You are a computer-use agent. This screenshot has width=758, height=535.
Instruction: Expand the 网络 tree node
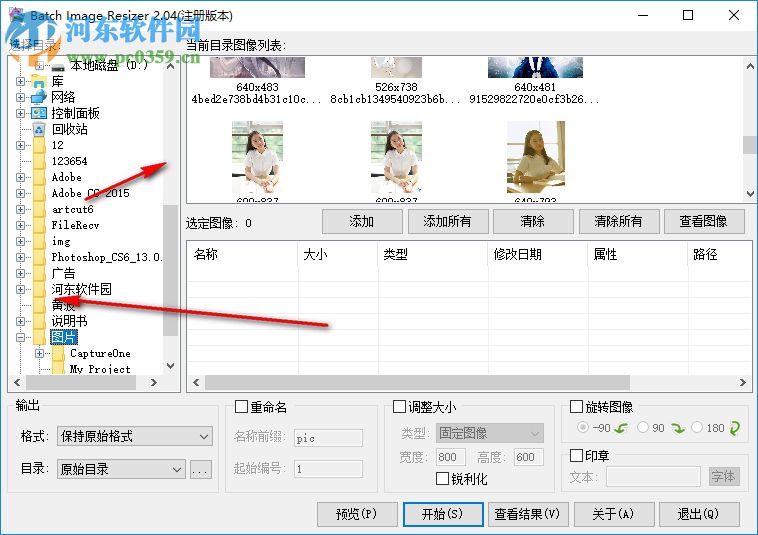point(20,98)
